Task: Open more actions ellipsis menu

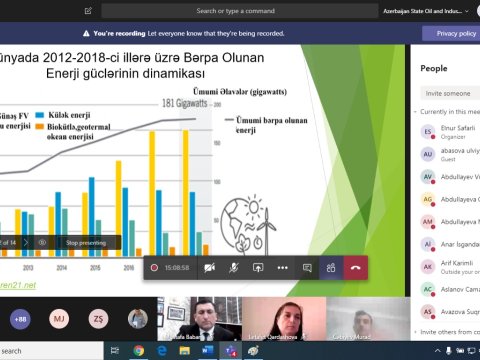Action: pos(282,268)
